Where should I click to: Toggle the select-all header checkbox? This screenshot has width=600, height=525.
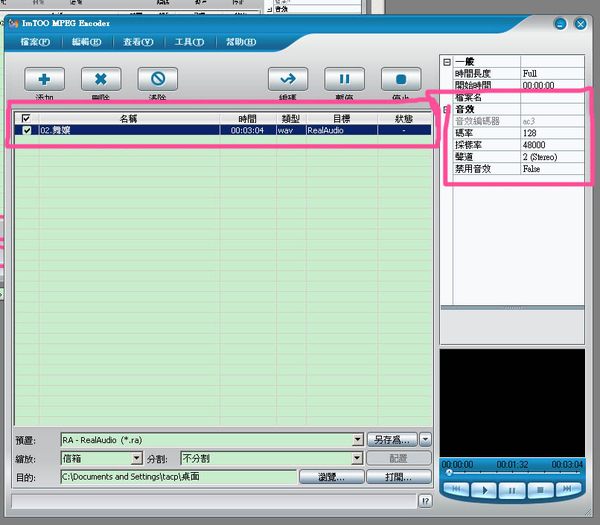26,118
